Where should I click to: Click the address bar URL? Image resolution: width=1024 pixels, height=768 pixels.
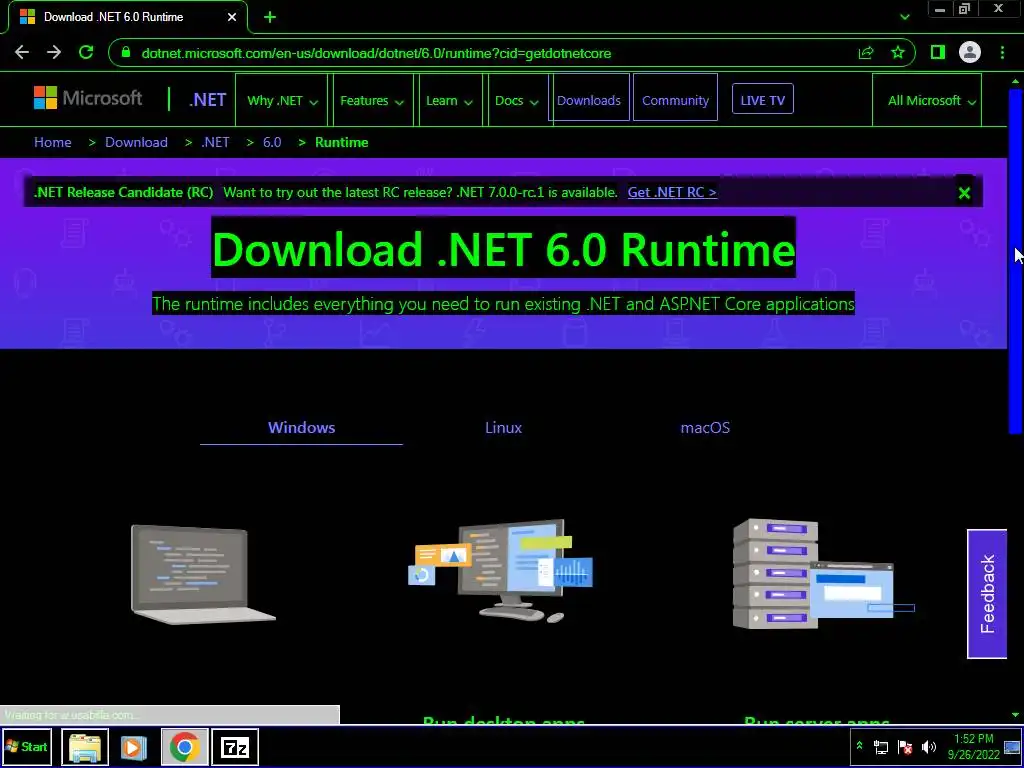click(x=376, y=53)
